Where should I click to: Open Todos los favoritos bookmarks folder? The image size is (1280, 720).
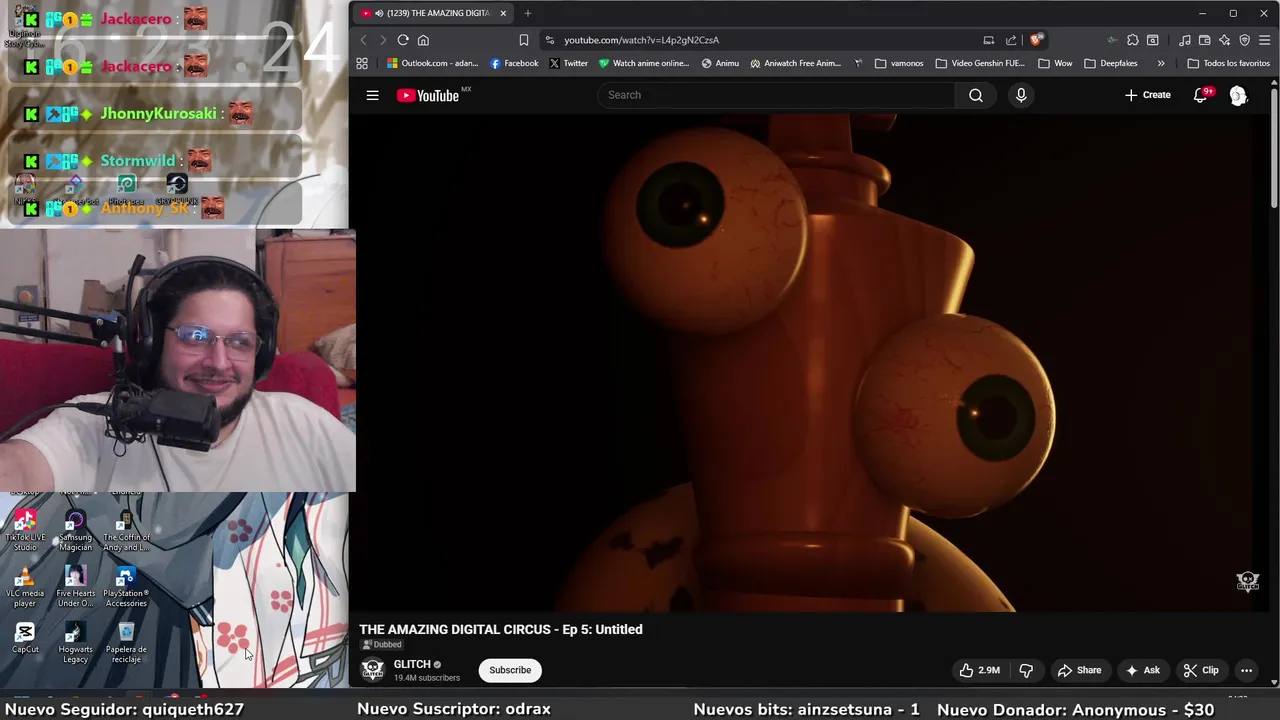pos(1228,63)
